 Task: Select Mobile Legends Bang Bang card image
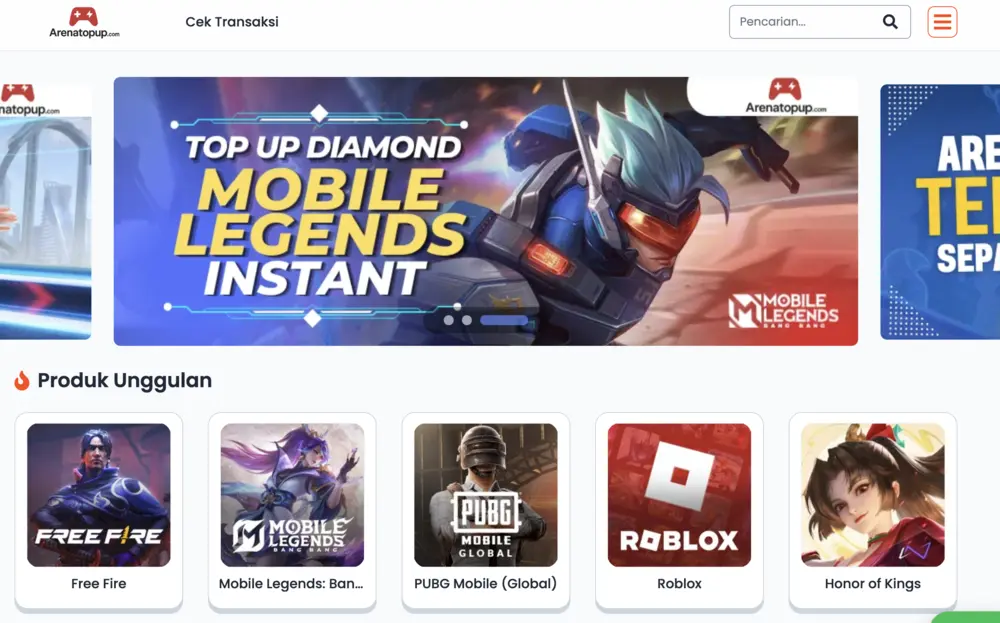click(292, 495)
